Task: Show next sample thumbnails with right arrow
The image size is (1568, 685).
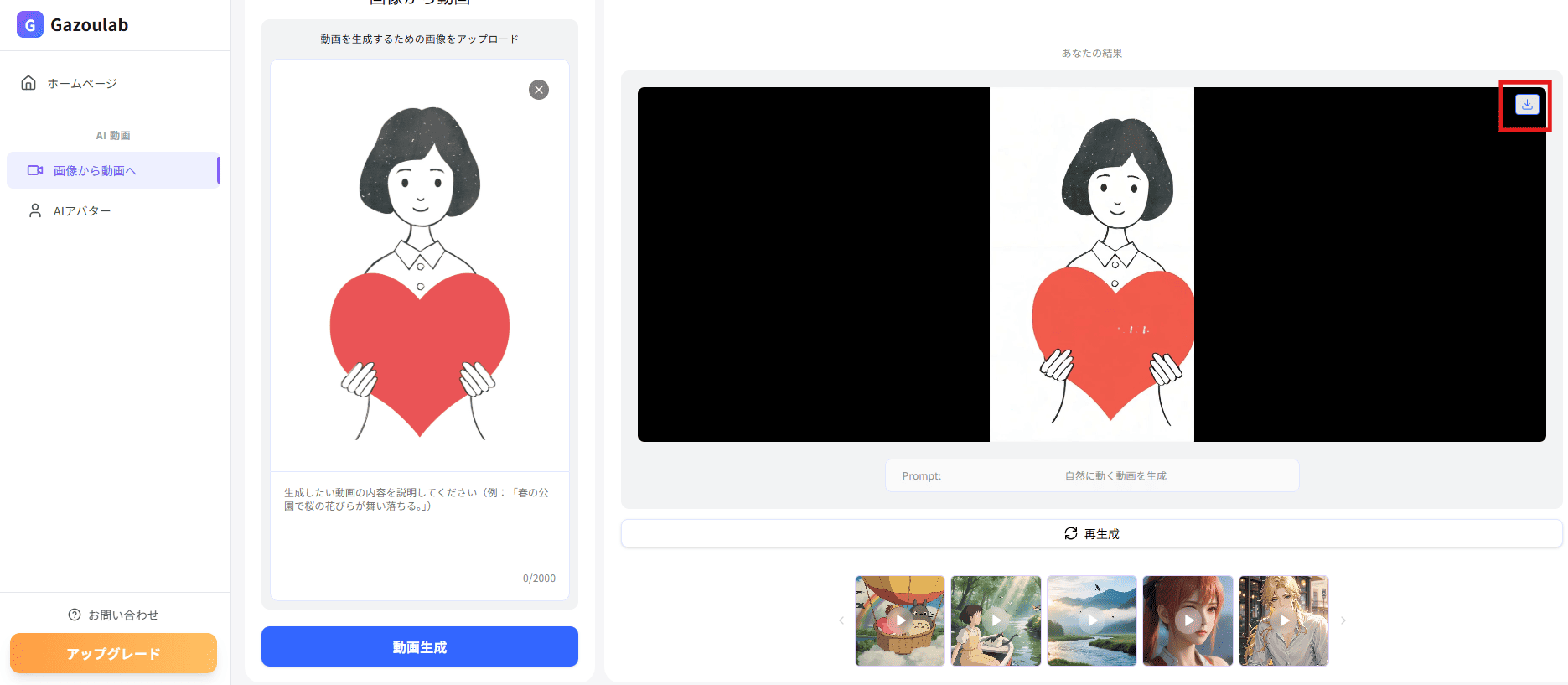Action: tap(1343, 620)
